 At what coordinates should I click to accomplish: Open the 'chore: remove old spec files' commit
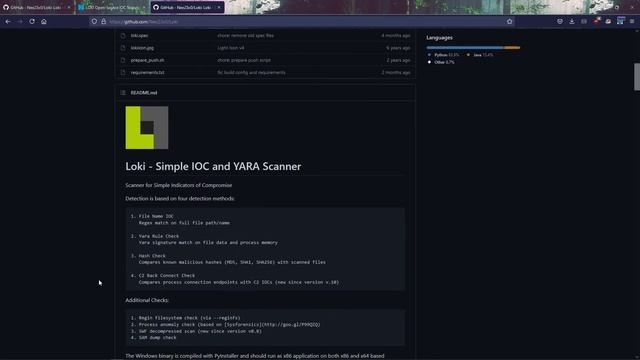(x=245, y=36)
